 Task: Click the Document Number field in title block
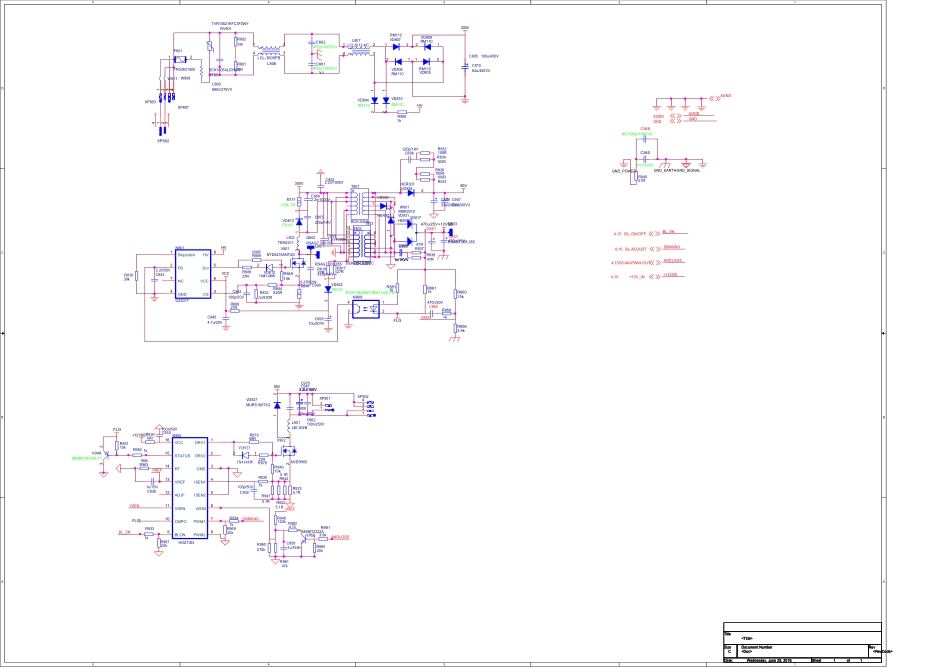(760, 647)
